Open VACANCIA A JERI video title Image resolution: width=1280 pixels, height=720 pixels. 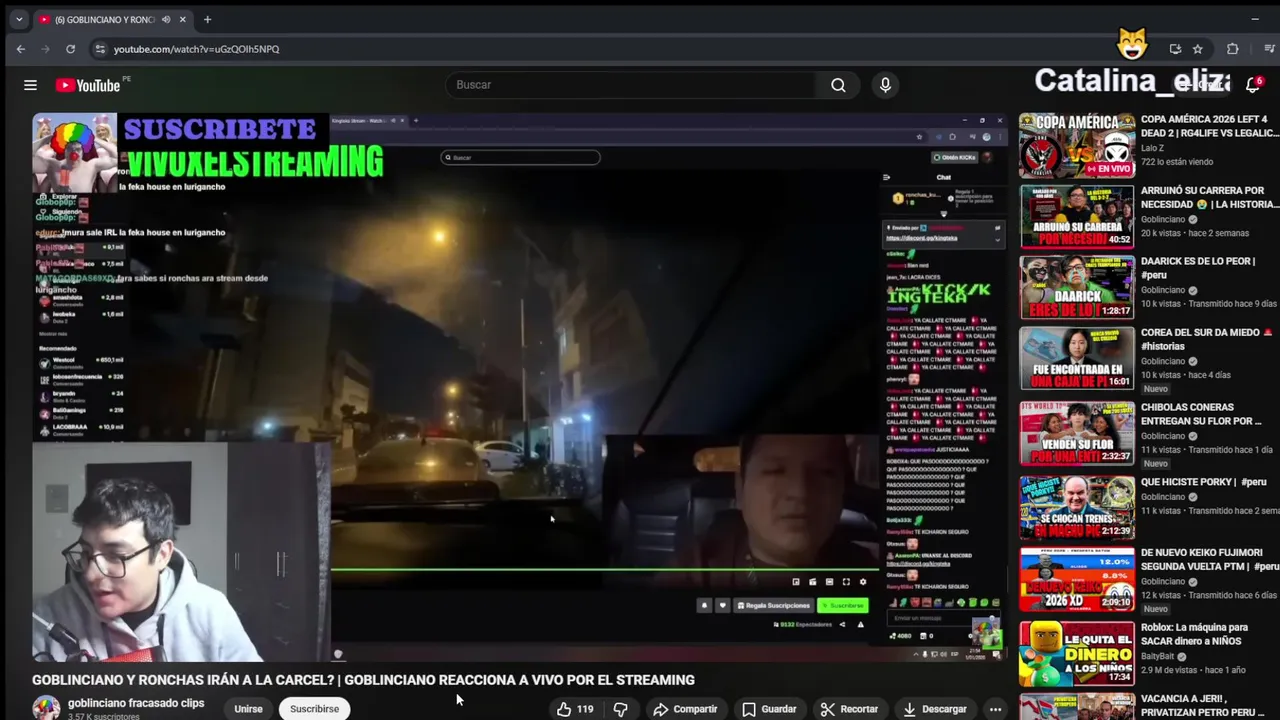pyautogui.click(x=1206, y=706)
